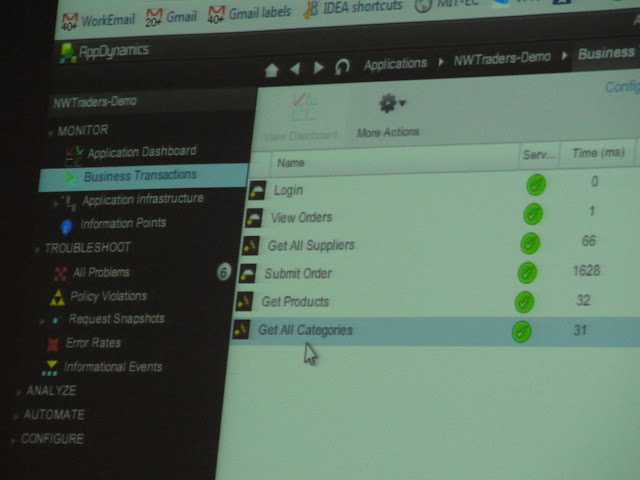Open Error Rates
The image size is (640, 480).
click(x=93, y=342)
